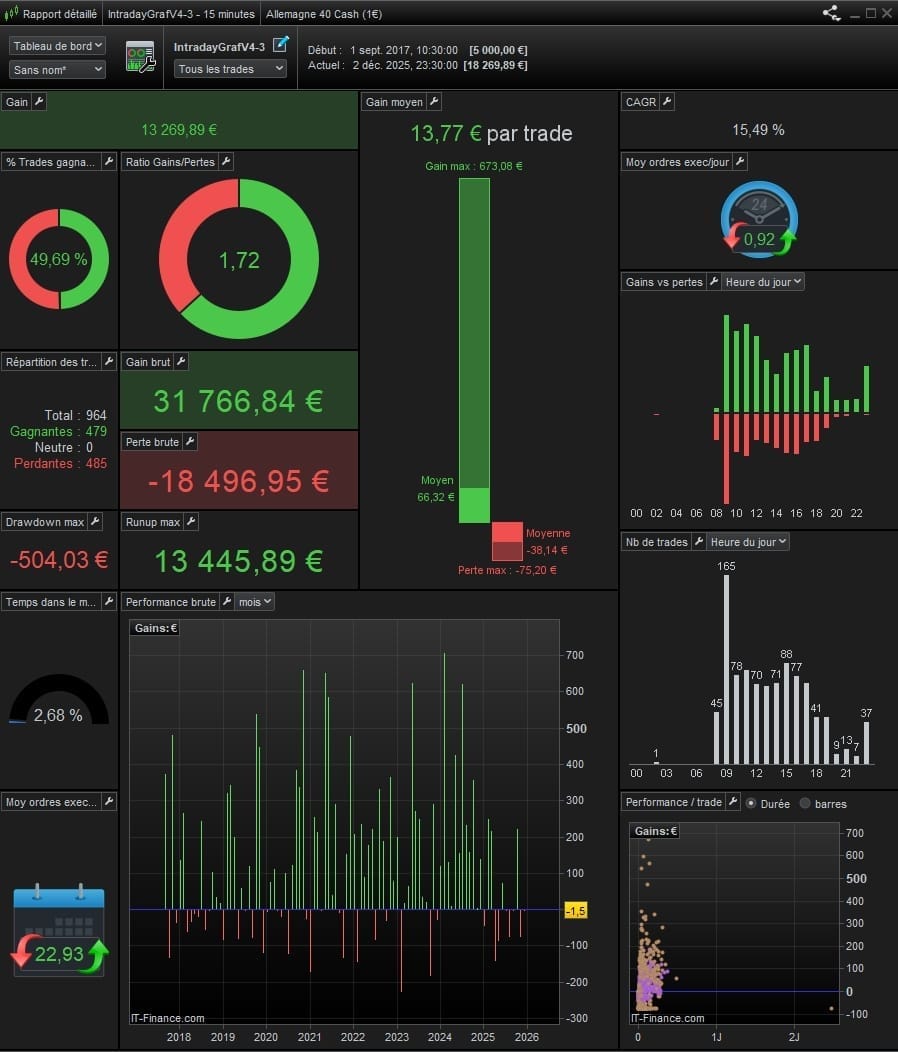Change the Performance brute mois period dropdown

point(255,602)
